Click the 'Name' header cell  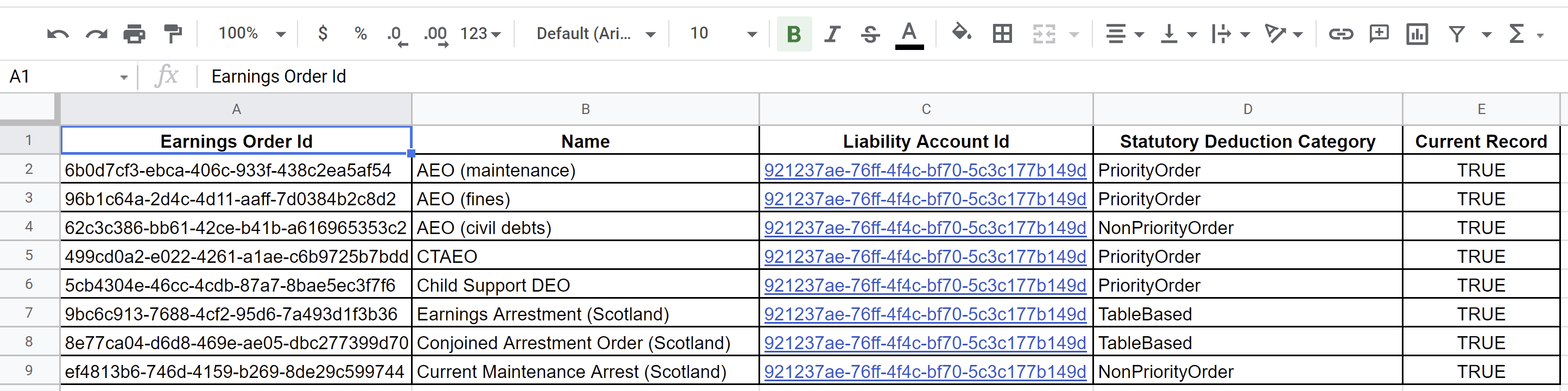tap(586, 141)
